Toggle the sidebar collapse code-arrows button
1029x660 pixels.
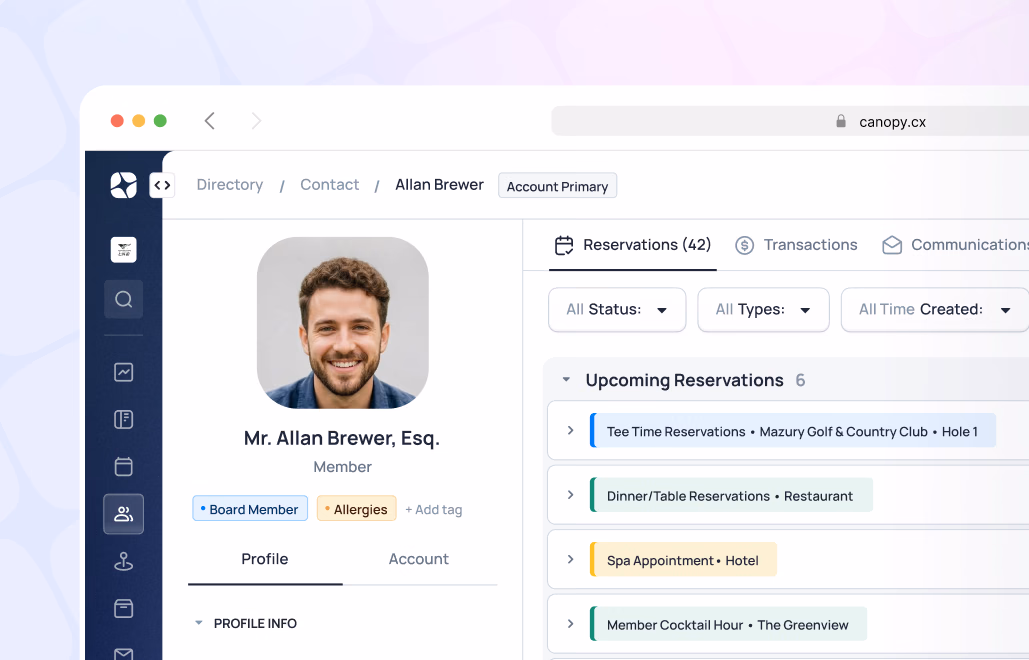[x=162, y=185]
